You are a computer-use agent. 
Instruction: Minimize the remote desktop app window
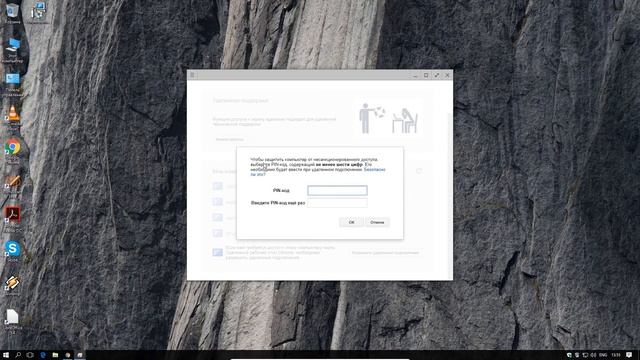[416, 75]
